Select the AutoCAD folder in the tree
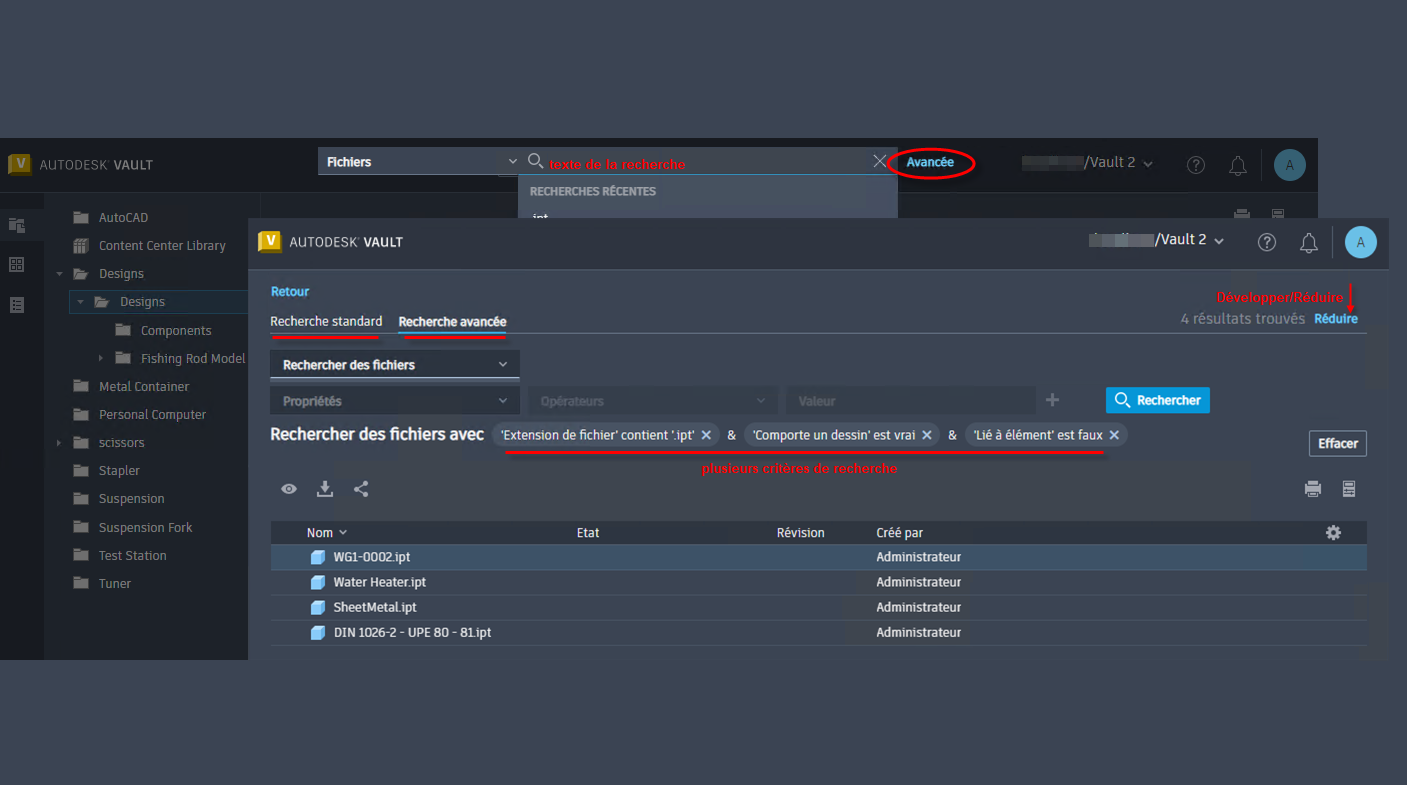This screenshot has height=785, width=1407. [123, 218]
